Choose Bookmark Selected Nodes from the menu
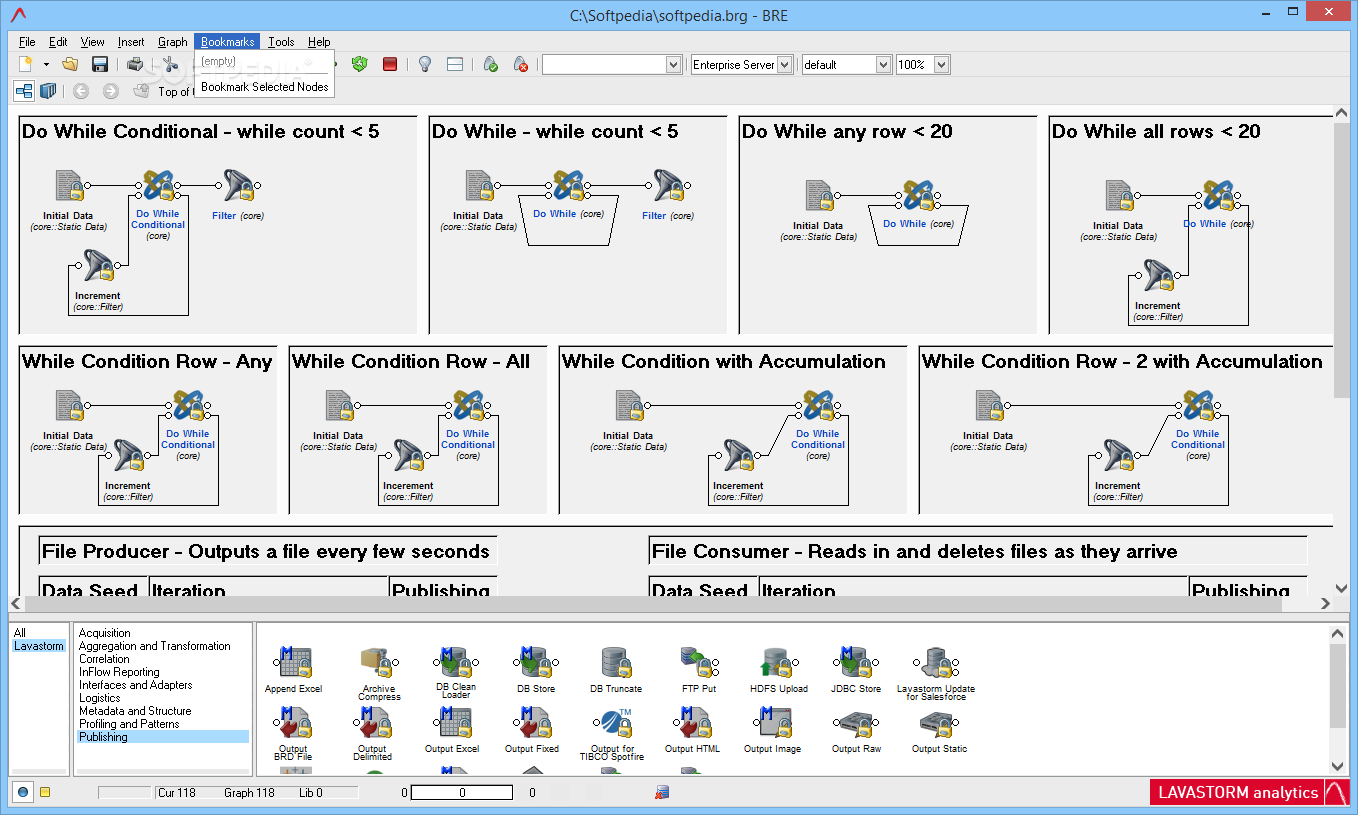This screenshot has height=815, width=1358. point(265,87)
